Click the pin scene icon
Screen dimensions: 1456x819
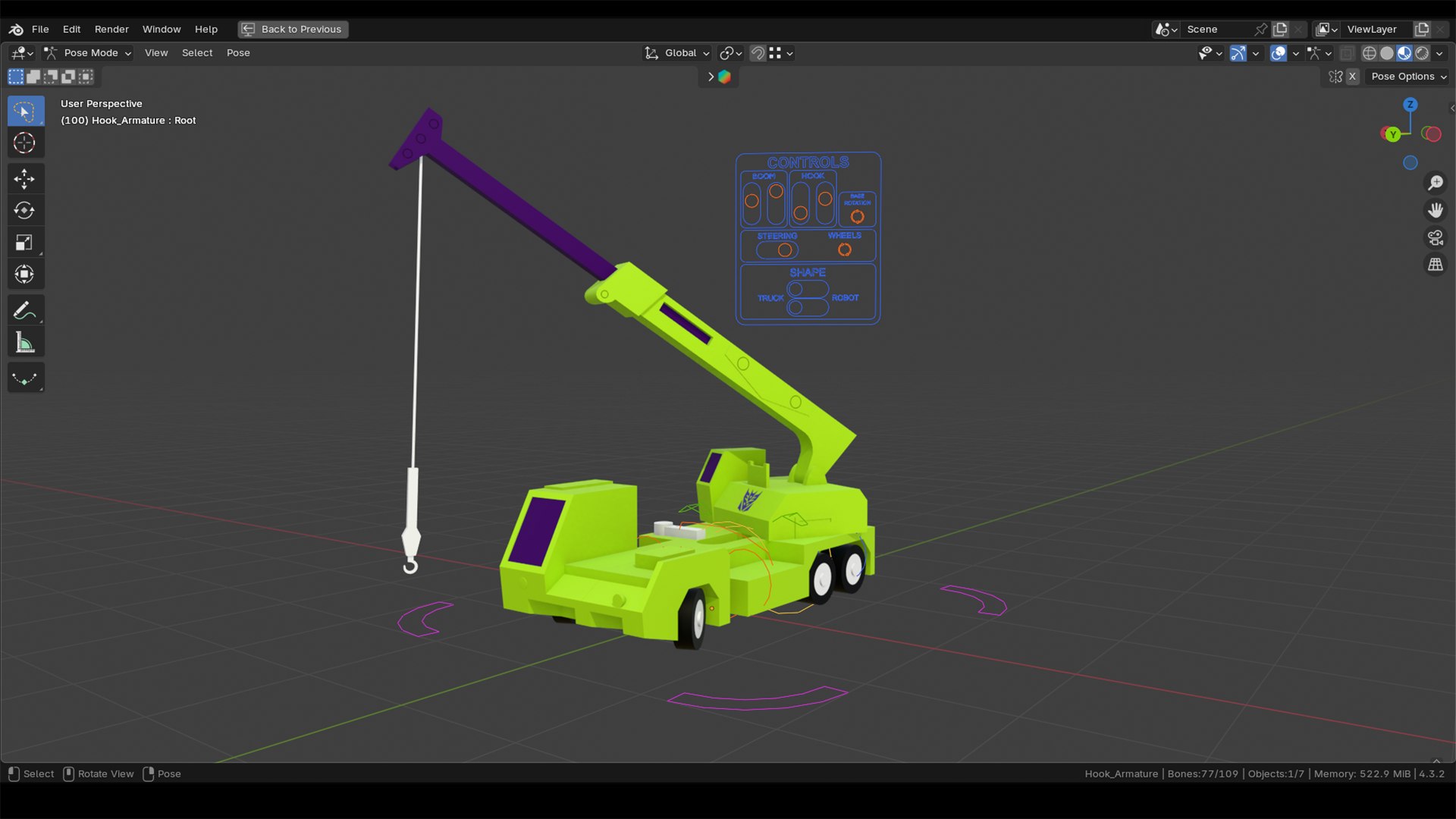pyautogui.click(x=1261, y=30)
